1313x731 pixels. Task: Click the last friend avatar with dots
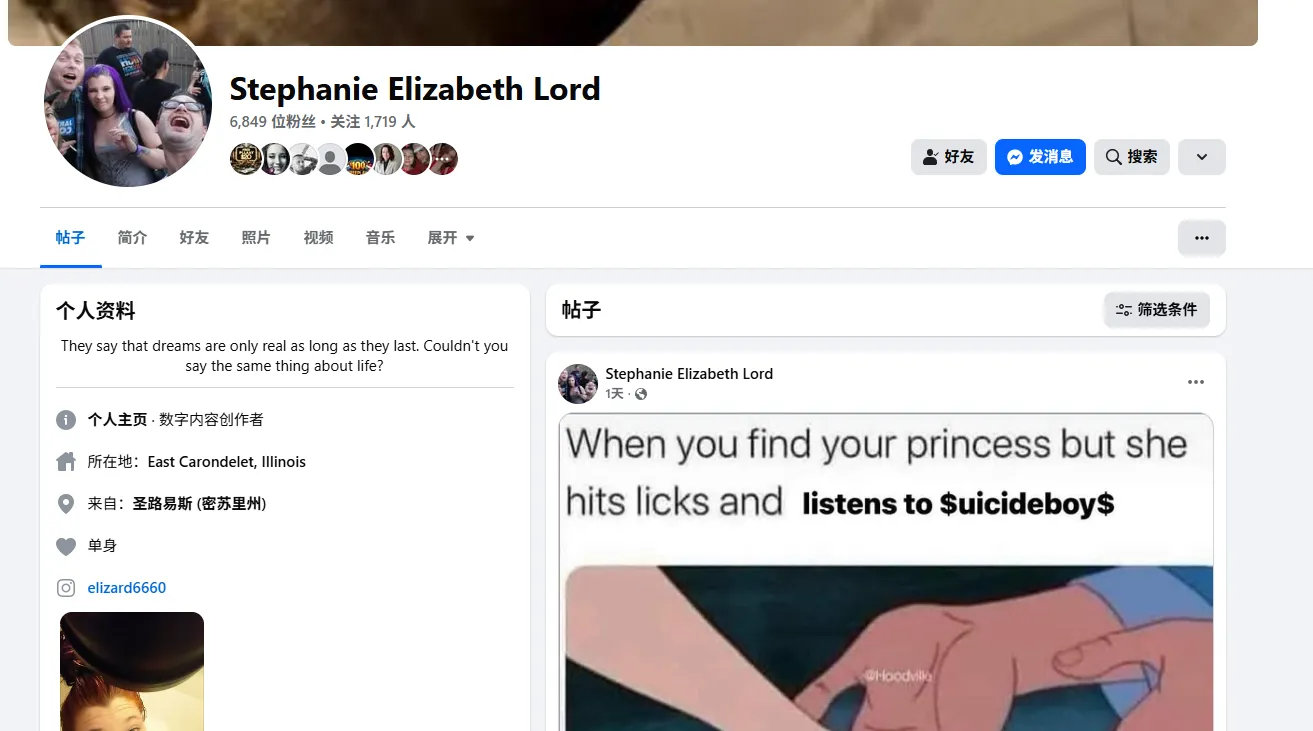pyautogui.click(x=443, y=159)
